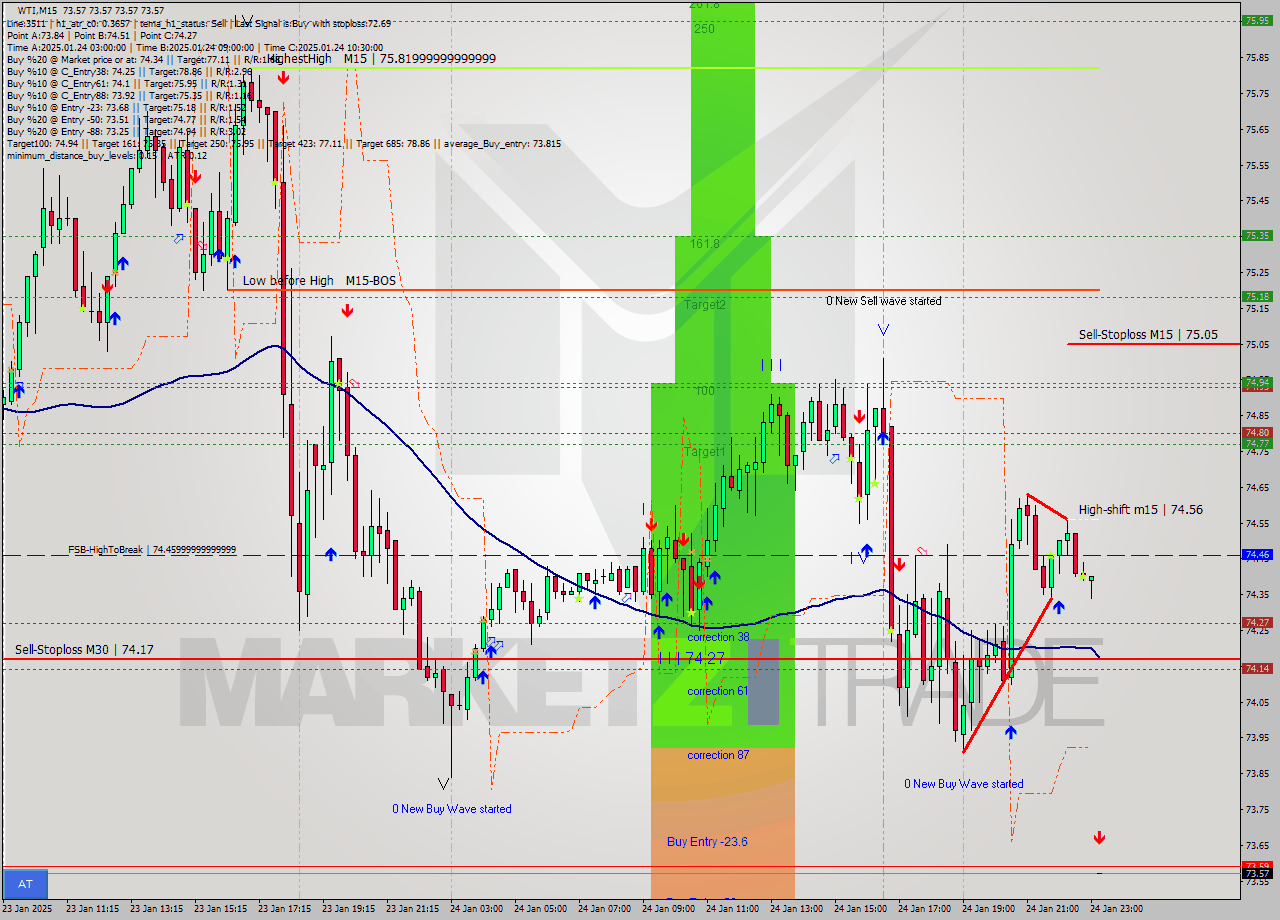Image resolution: width=1280 pixels, height=920 pixels.
Task: Click the 24 Jan 15:00 time label
Action: (x=861, y=909)
